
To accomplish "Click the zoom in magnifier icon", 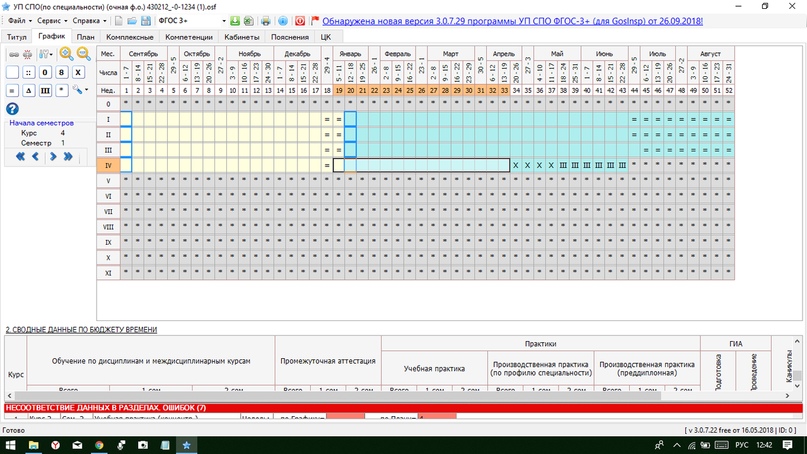I will click(66, 54).
